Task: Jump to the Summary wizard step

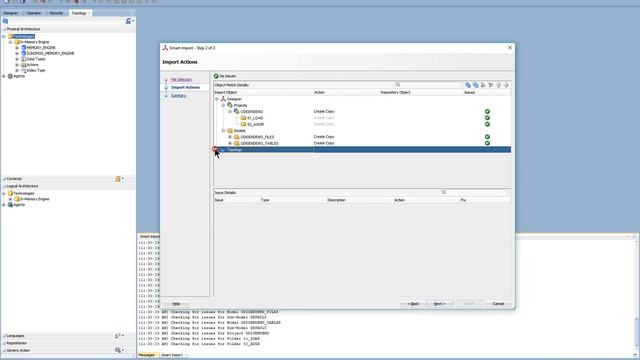Action: tap(178, 96)
